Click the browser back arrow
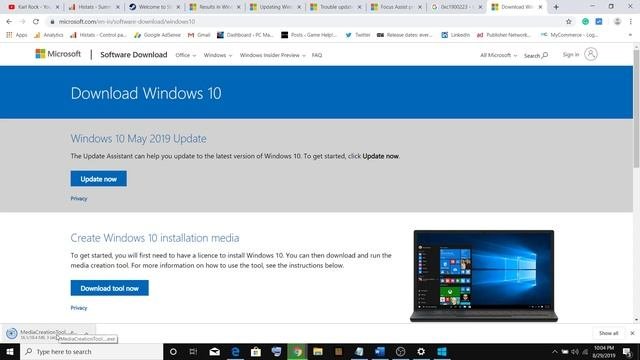 pyautogui.click(x=9, y=22)
